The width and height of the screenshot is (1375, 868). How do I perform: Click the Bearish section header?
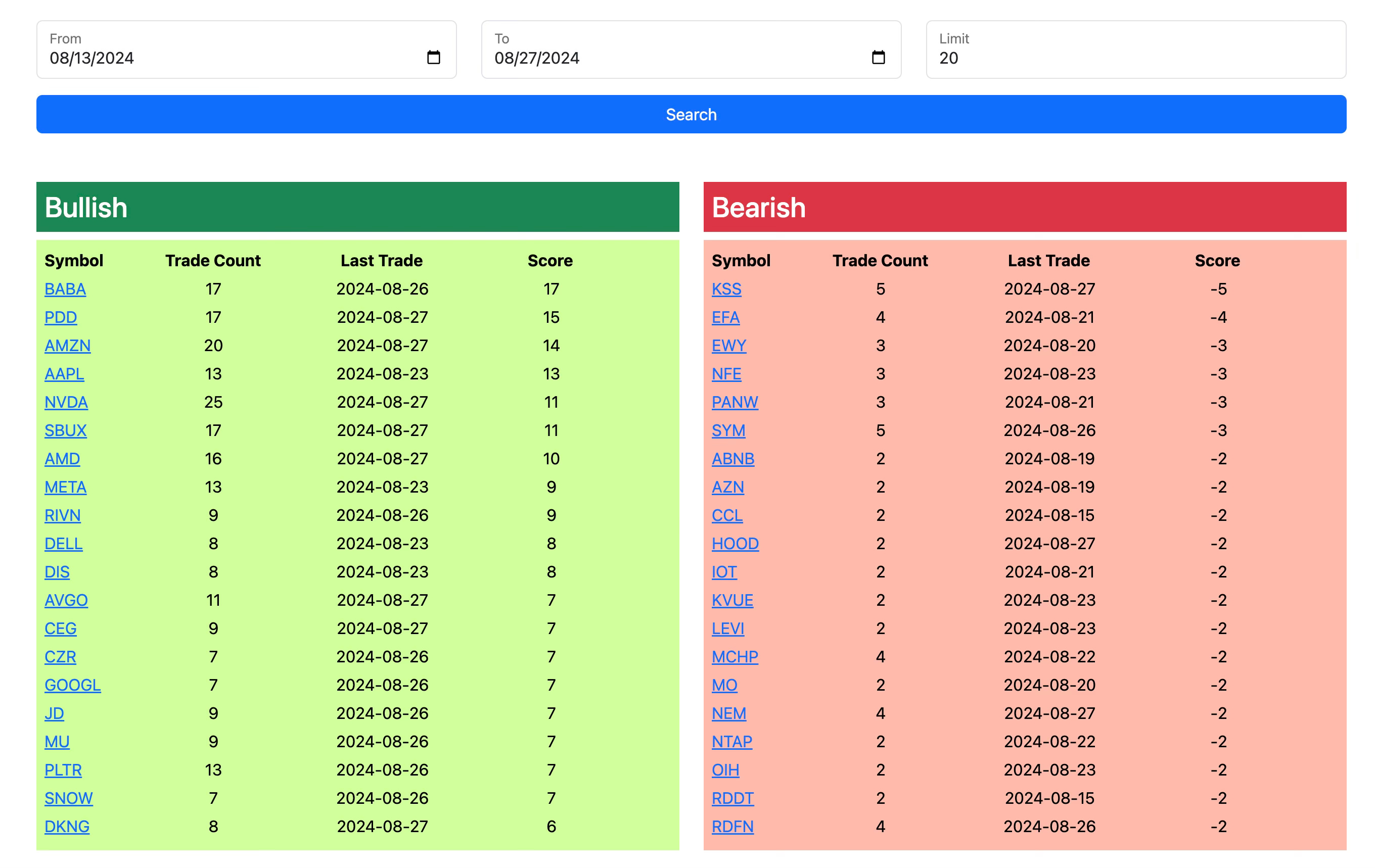point(1024,207)
